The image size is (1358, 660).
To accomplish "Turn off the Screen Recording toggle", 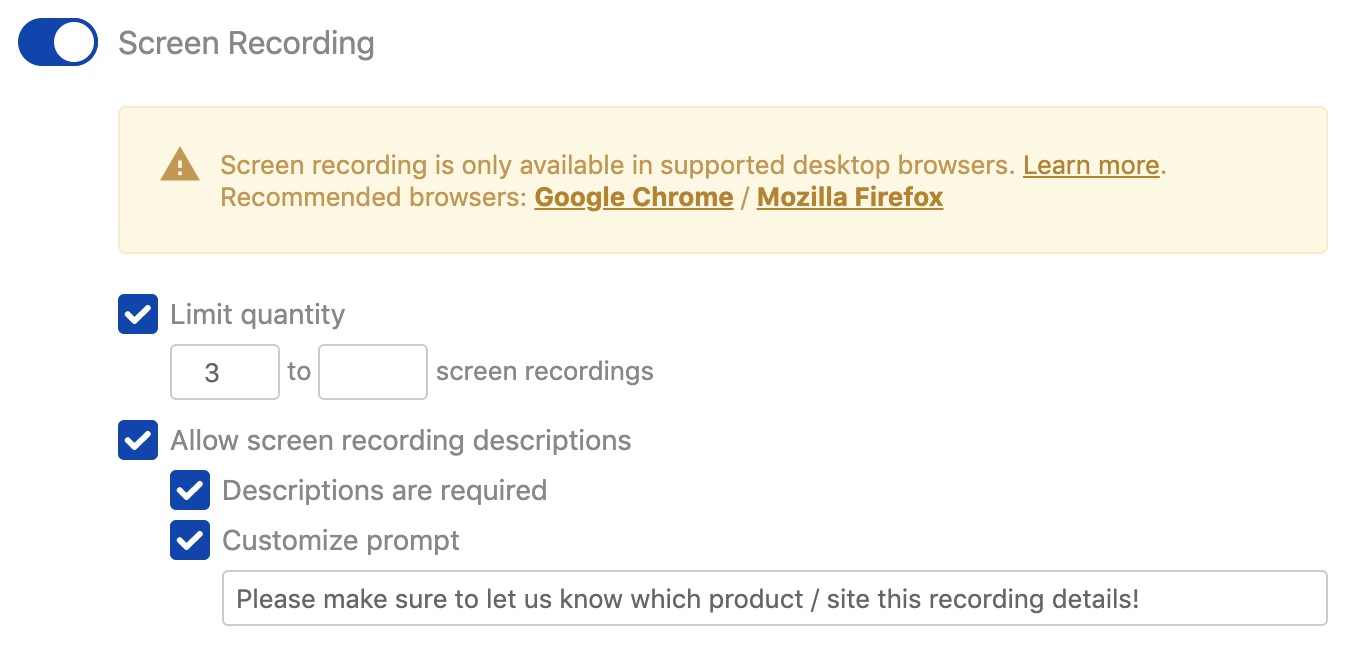I will pyautogui.click(x=57, y=42).
